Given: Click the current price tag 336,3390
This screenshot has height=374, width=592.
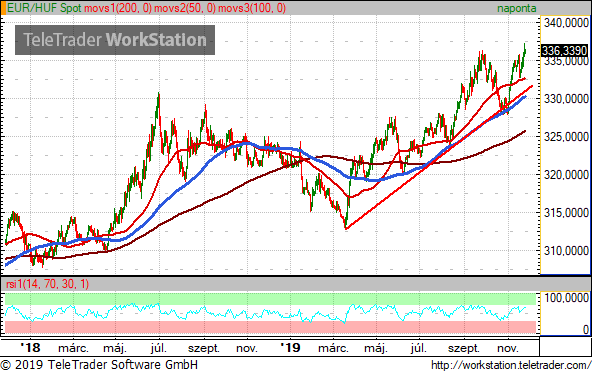Looking at the screenshot, I should pyautogui.click(x=564, y=51).
